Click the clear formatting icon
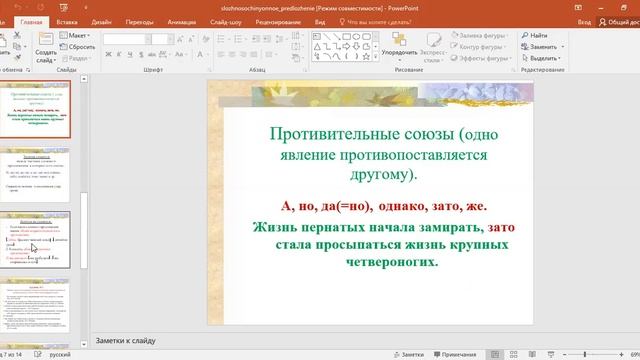The width and height of the screenshot is (640, 360). (x=206, y=39)
